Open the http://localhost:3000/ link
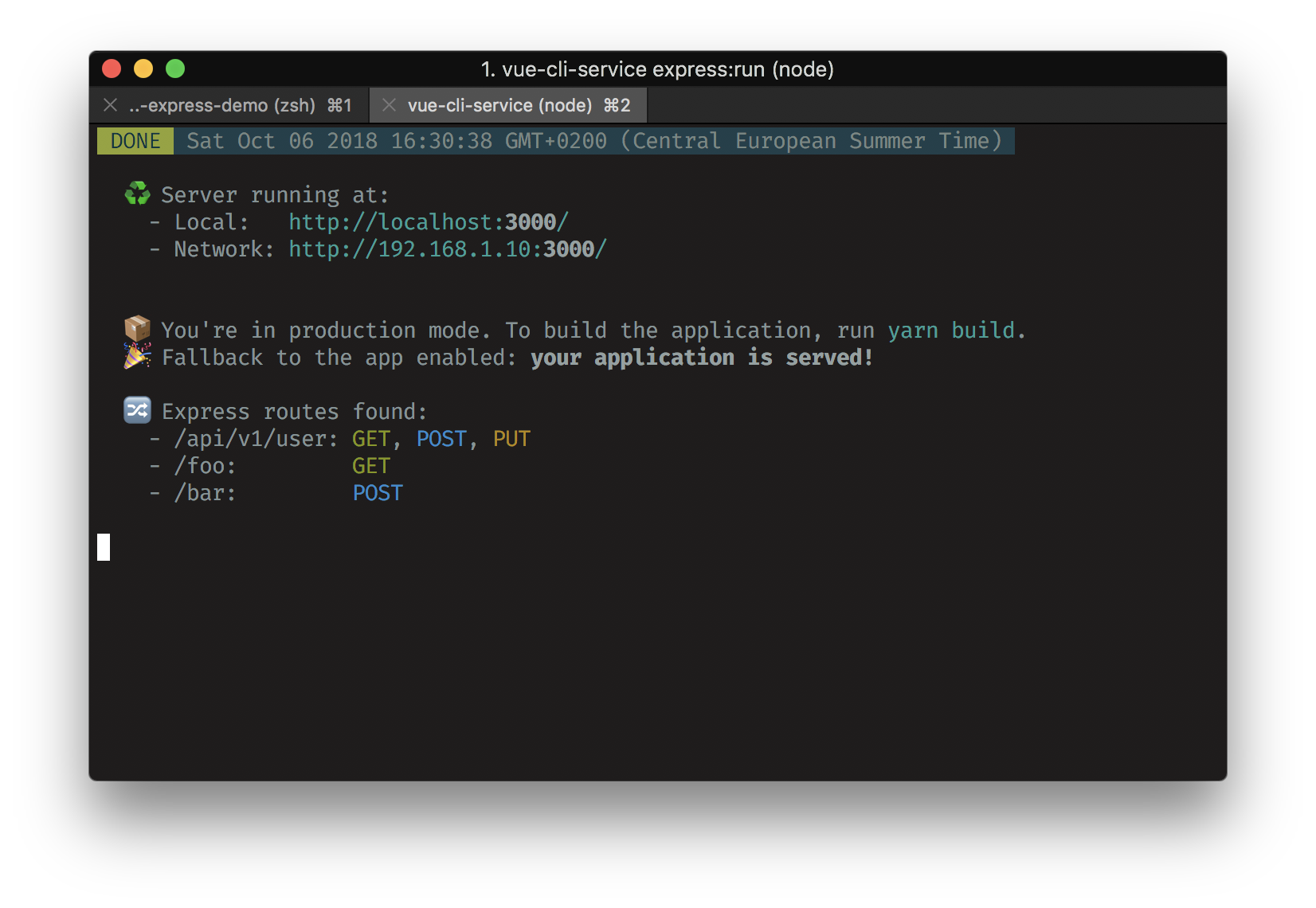1316x908 pixels. tap(429, 222)
